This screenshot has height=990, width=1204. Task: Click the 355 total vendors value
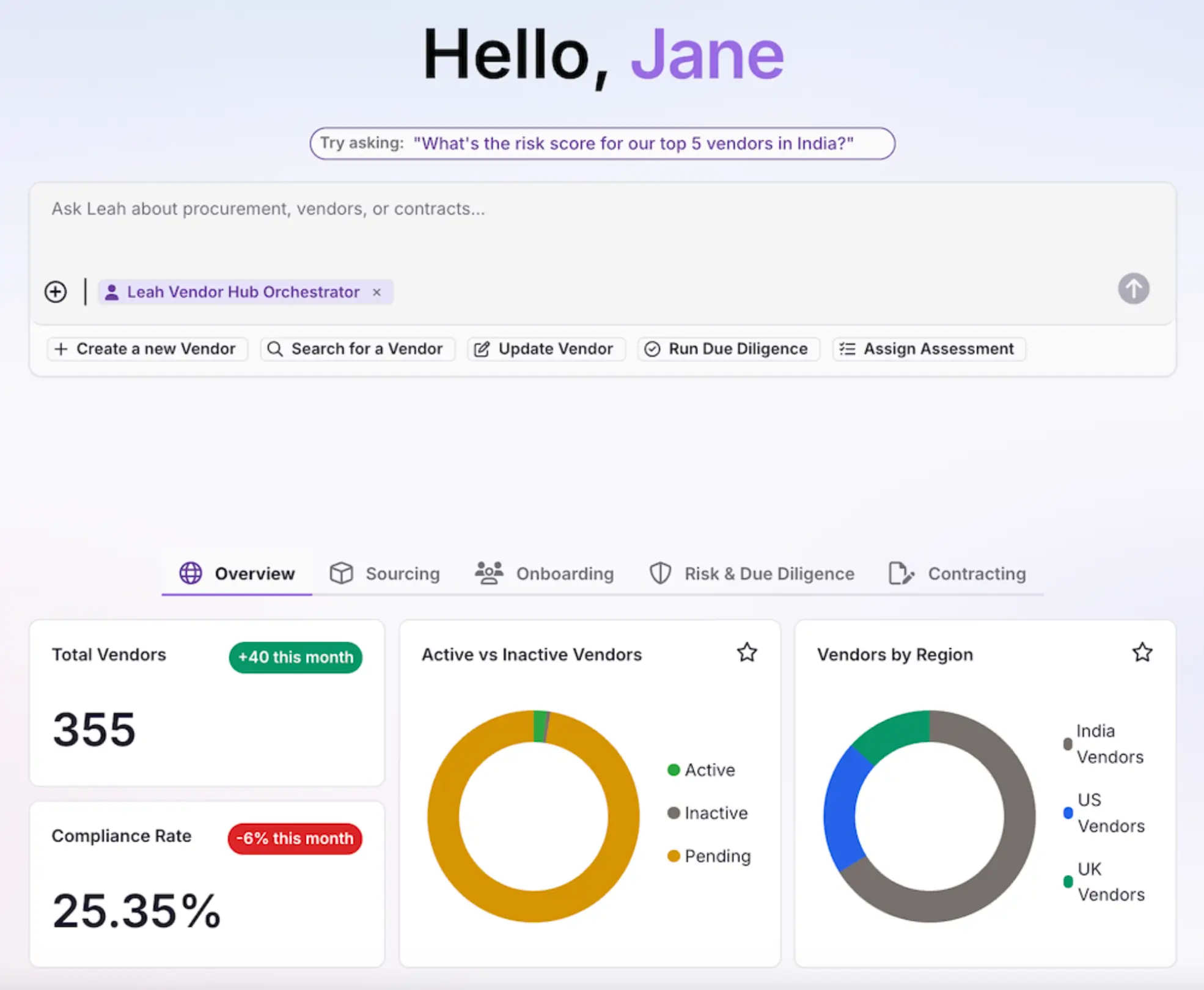pyautogui.click(x=94, y=730)
